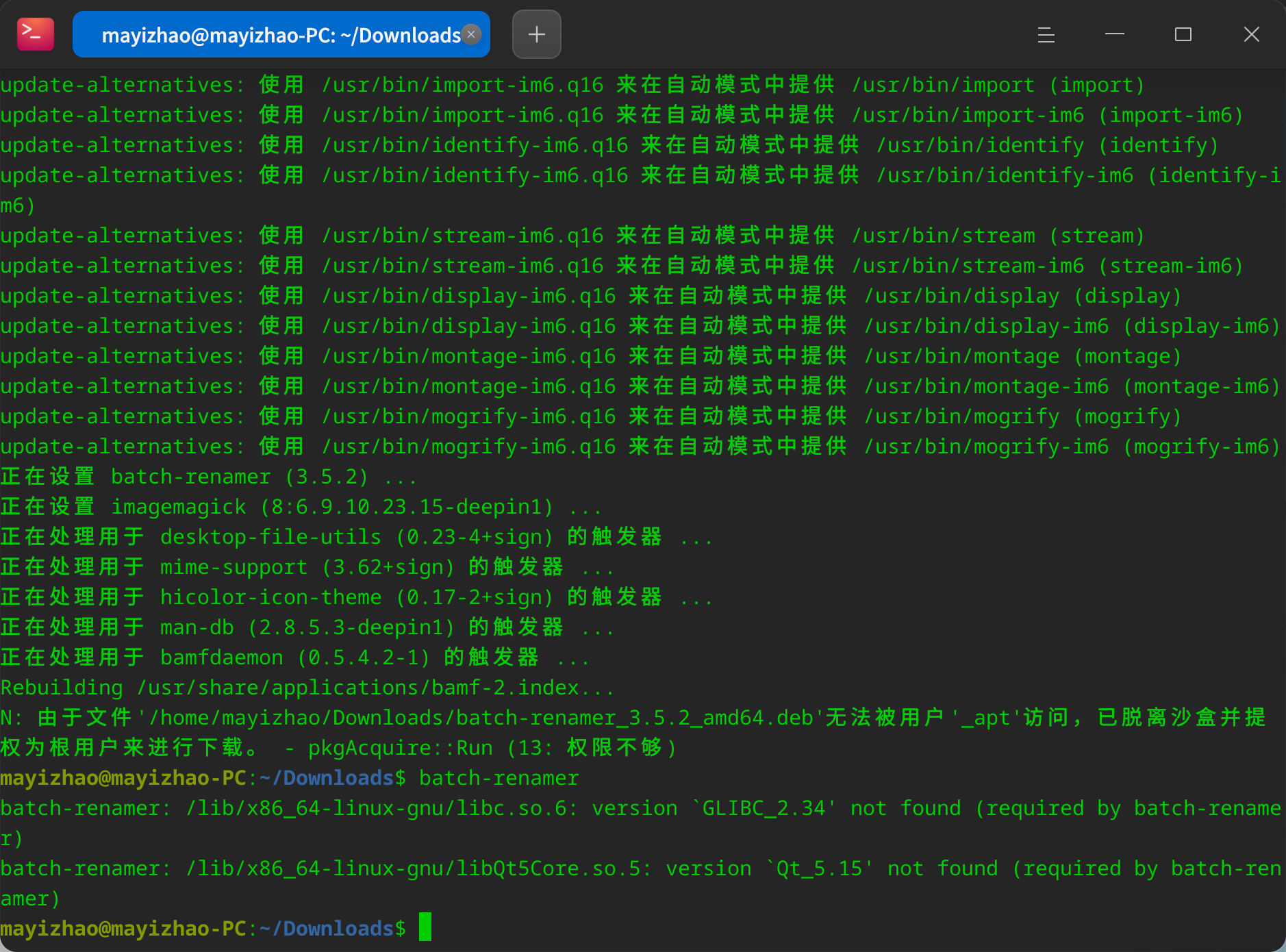Minimize the terminal window
Screen dimensions: 1286x952
pos(1115,34)
